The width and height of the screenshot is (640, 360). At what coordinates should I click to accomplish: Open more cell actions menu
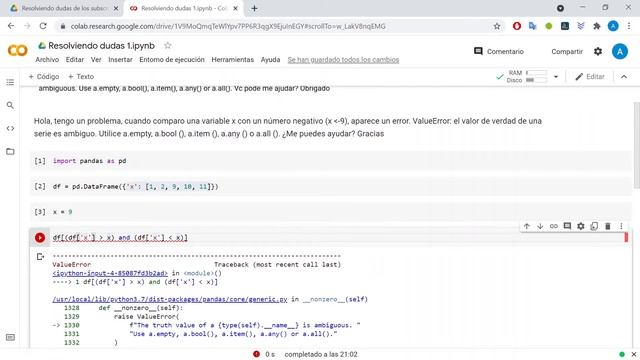(x=621, y=226)
